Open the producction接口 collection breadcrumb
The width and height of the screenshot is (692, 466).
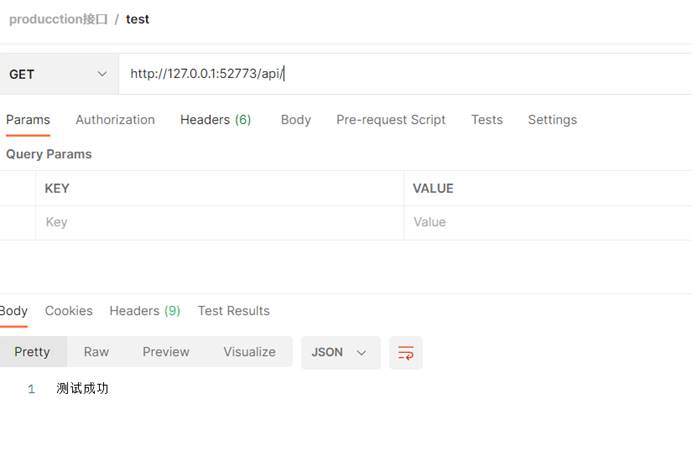coord(58,19)
